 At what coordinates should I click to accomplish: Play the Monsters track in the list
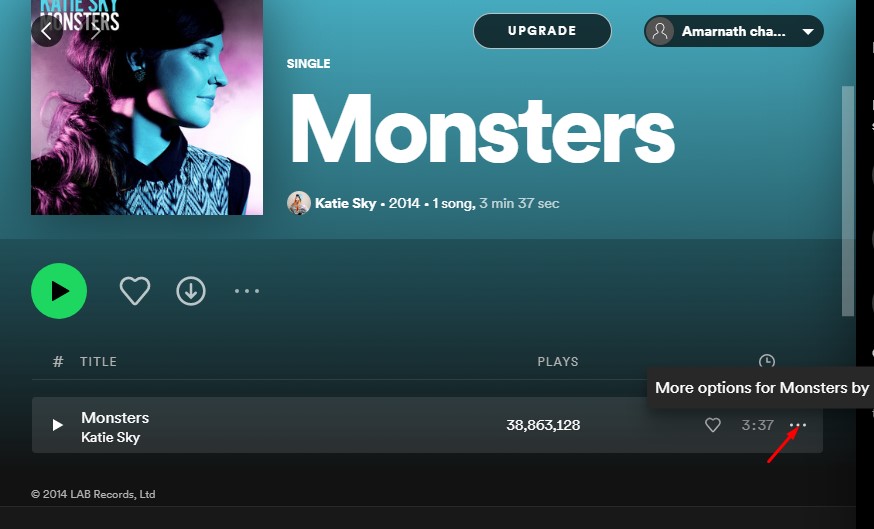[57, 425]
